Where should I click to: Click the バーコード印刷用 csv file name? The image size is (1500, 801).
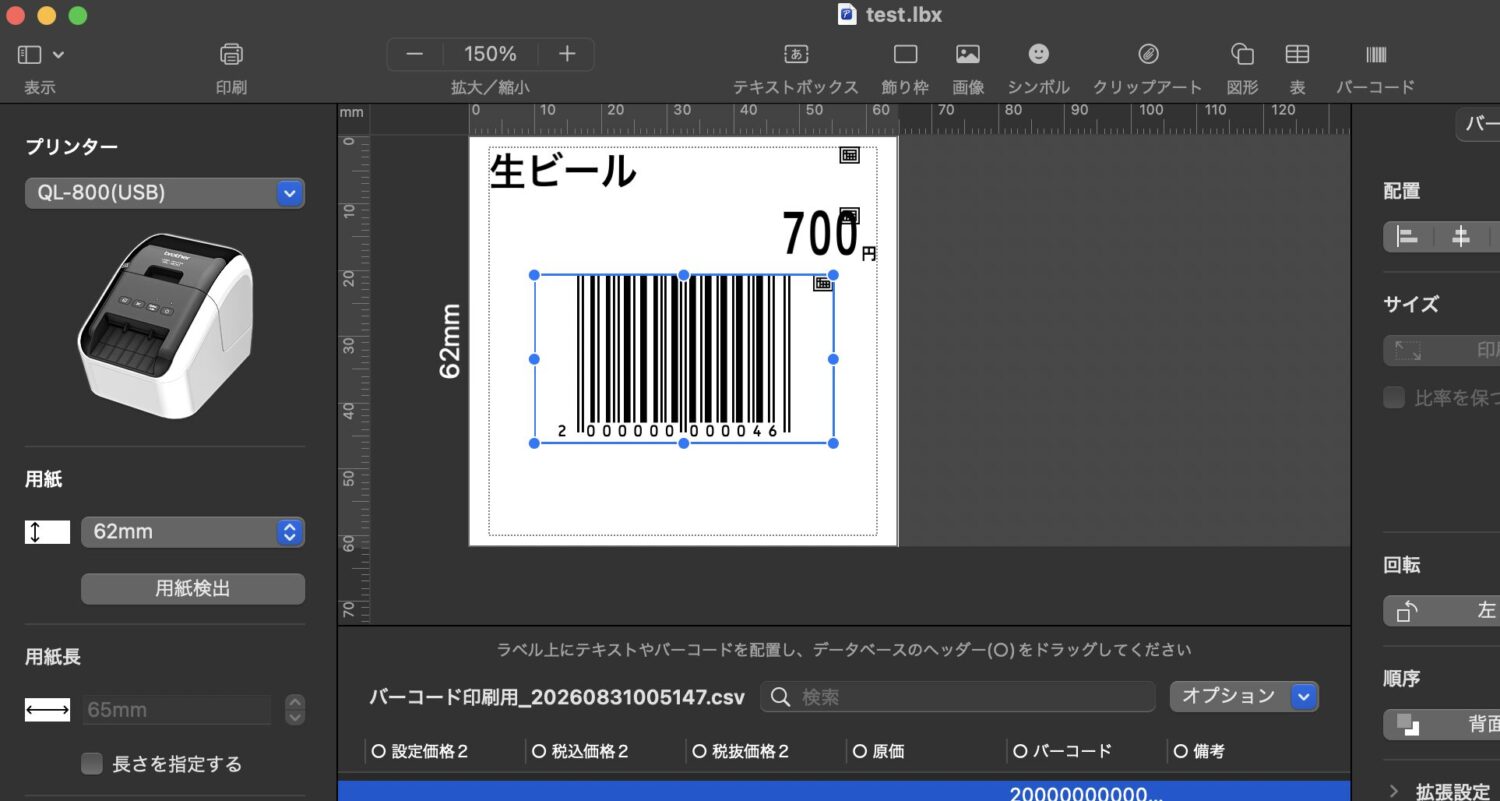[557, 697]
